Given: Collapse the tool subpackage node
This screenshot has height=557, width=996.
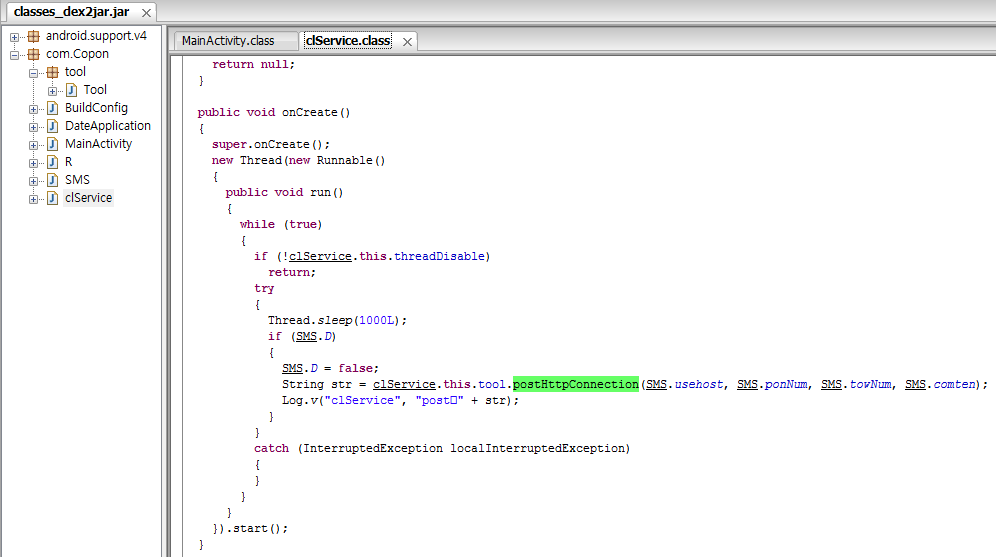Looking at the screenshot, I should coord(34,72).
